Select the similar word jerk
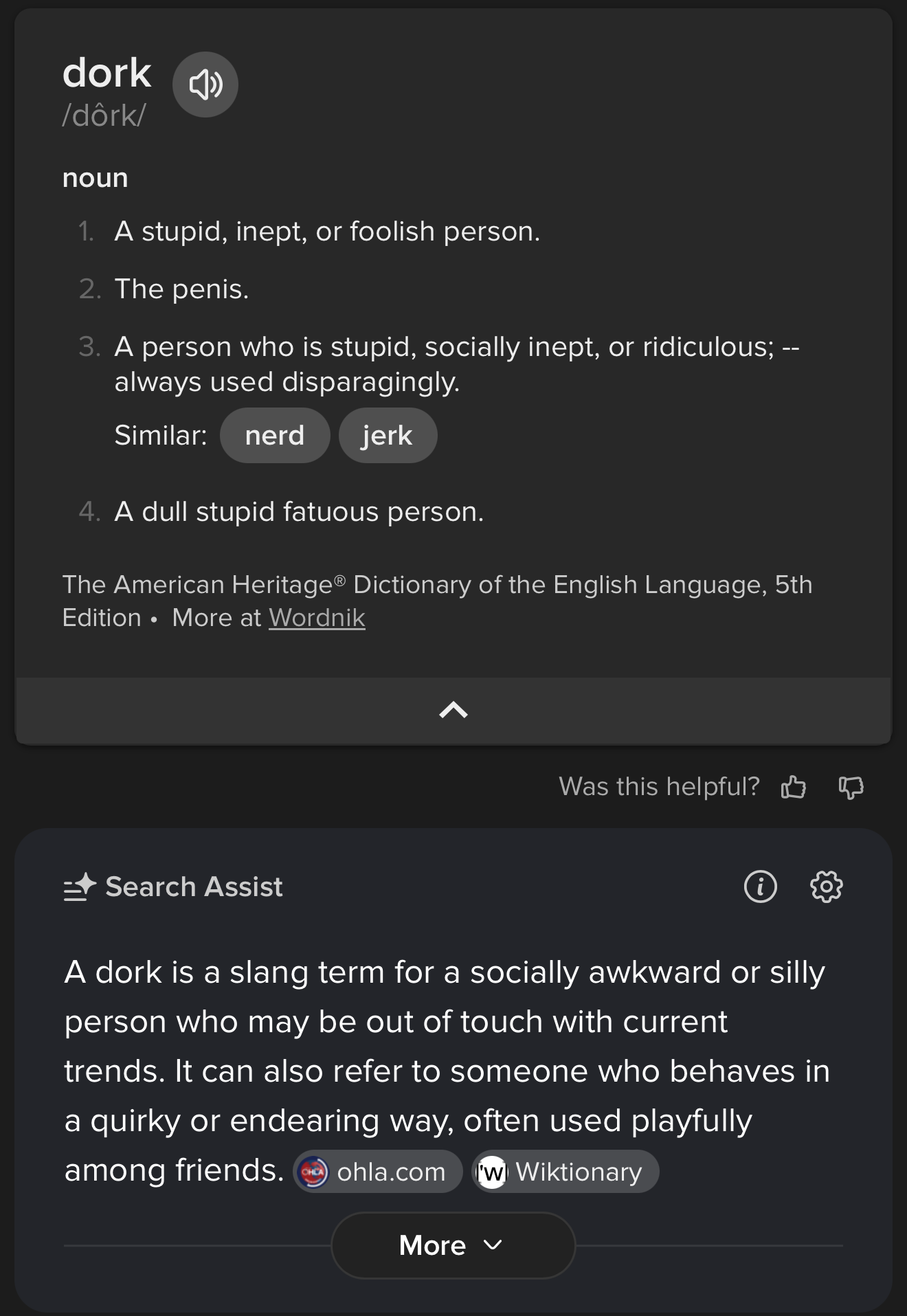Screen dimensions: 907x1316 pos(388,436)
